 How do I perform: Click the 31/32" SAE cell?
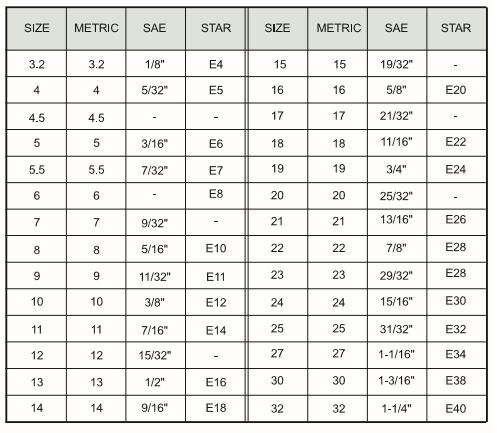[397, 329]
